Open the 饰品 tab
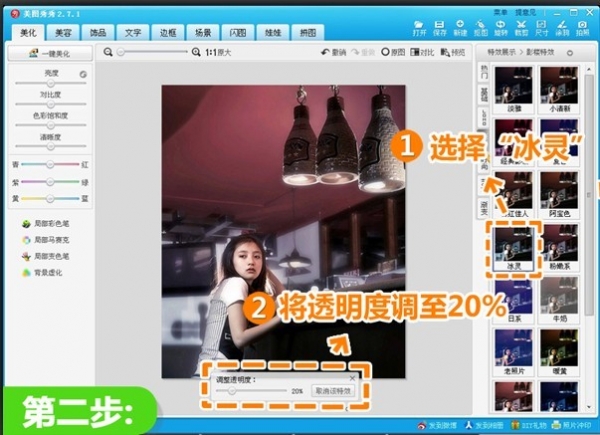Viewport: 600px width, 435px height. click(98, 33)
